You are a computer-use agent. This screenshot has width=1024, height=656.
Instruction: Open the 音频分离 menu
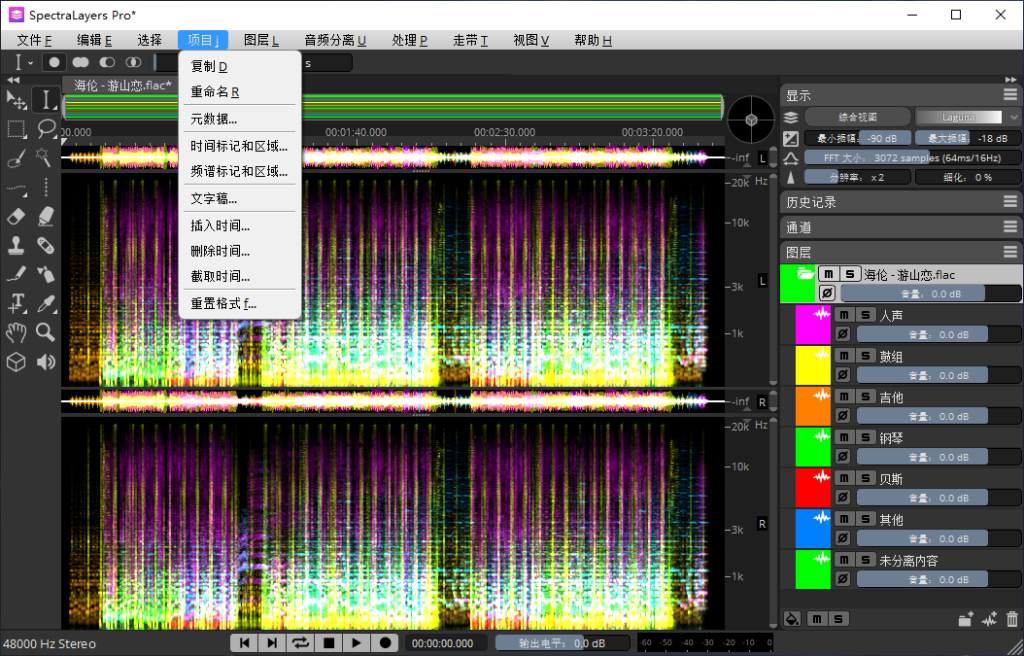(x=335, y=41)
